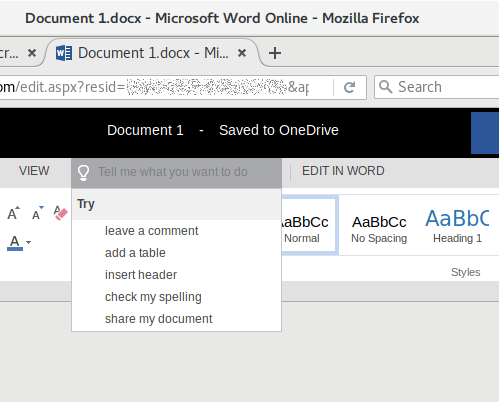Screen dimensions: 499x402
Task: Close the Document 1.docx tab
Action: click(x=242, y=53)
